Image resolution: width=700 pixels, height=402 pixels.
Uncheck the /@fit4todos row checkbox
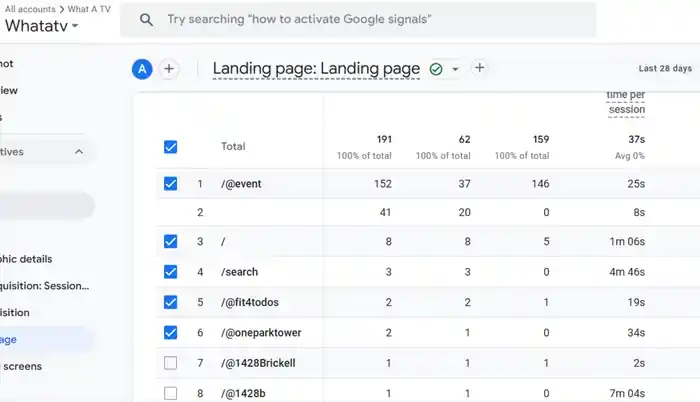171,302
